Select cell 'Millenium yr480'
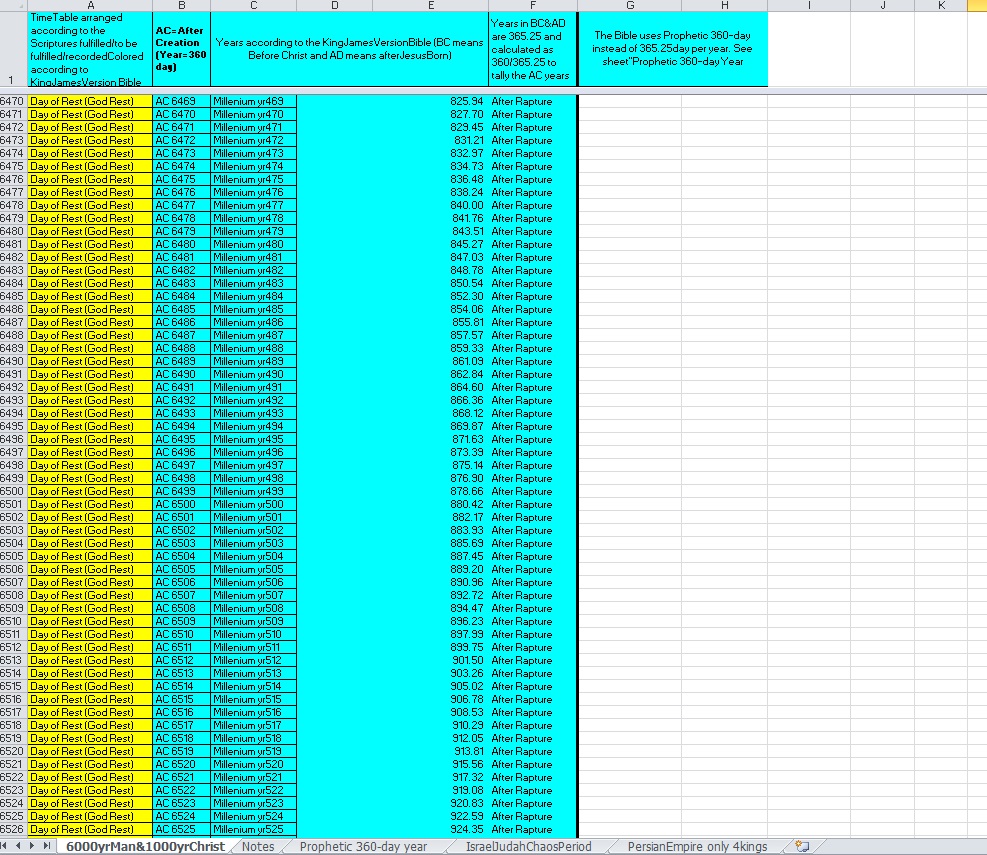Image resolution: width=987 pixels, height=855 pixels. (x=253, y=244)
